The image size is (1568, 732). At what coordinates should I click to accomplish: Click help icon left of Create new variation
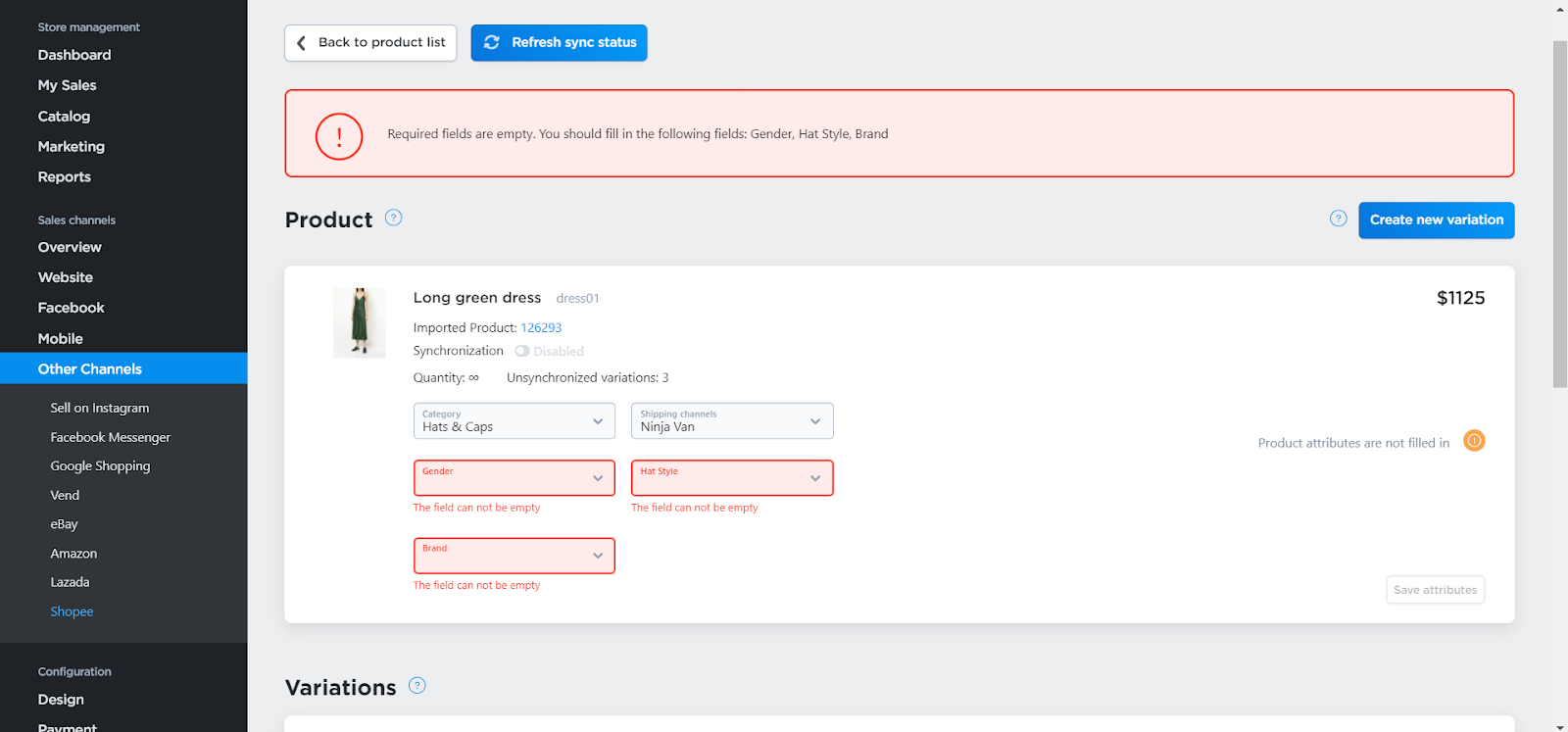[1338, 219]
